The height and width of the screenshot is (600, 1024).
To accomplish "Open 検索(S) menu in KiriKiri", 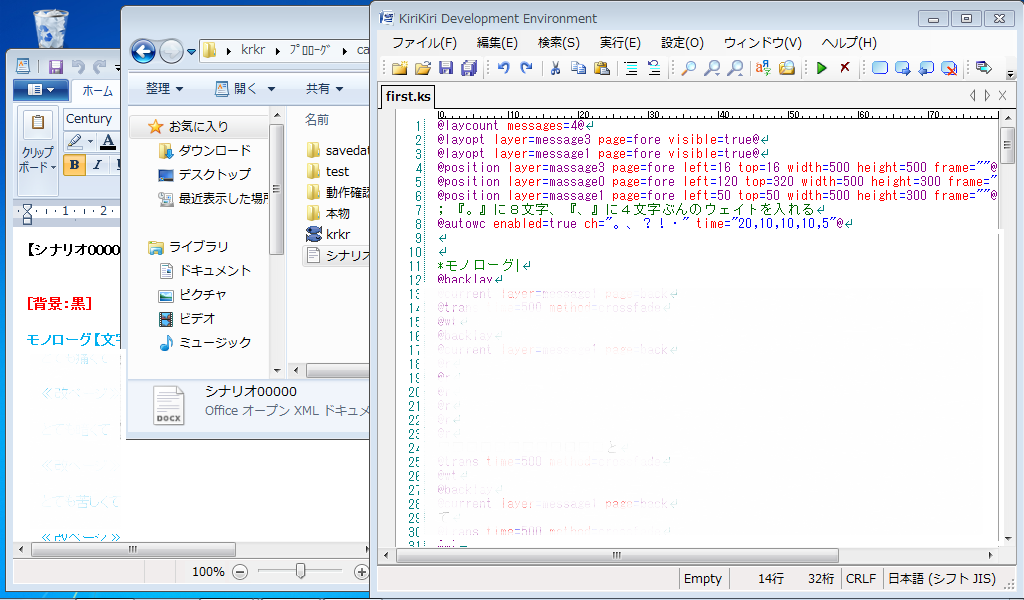I will click(x=558, y=43).
